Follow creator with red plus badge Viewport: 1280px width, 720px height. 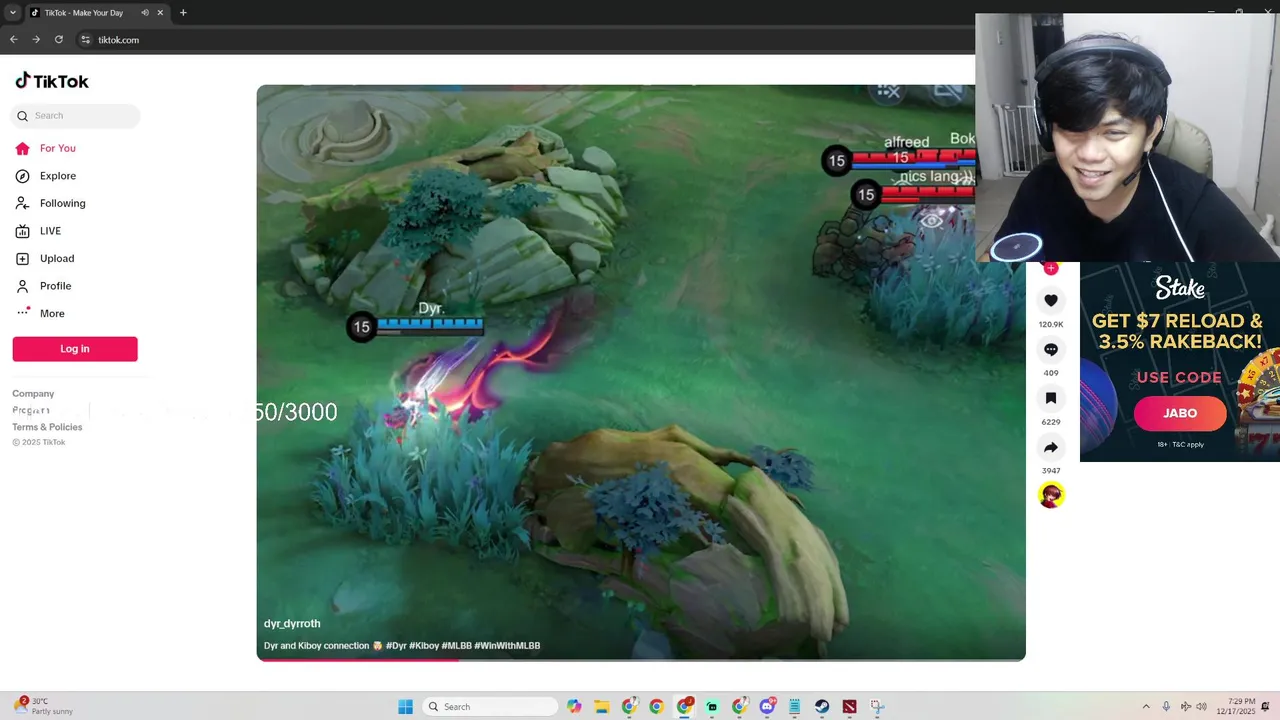(x=1050, y=268)
